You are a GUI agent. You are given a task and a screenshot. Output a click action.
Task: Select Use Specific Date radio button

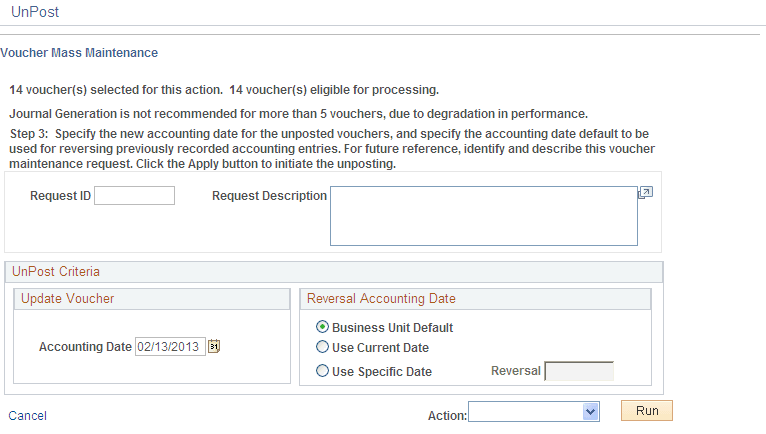(322, 372)
